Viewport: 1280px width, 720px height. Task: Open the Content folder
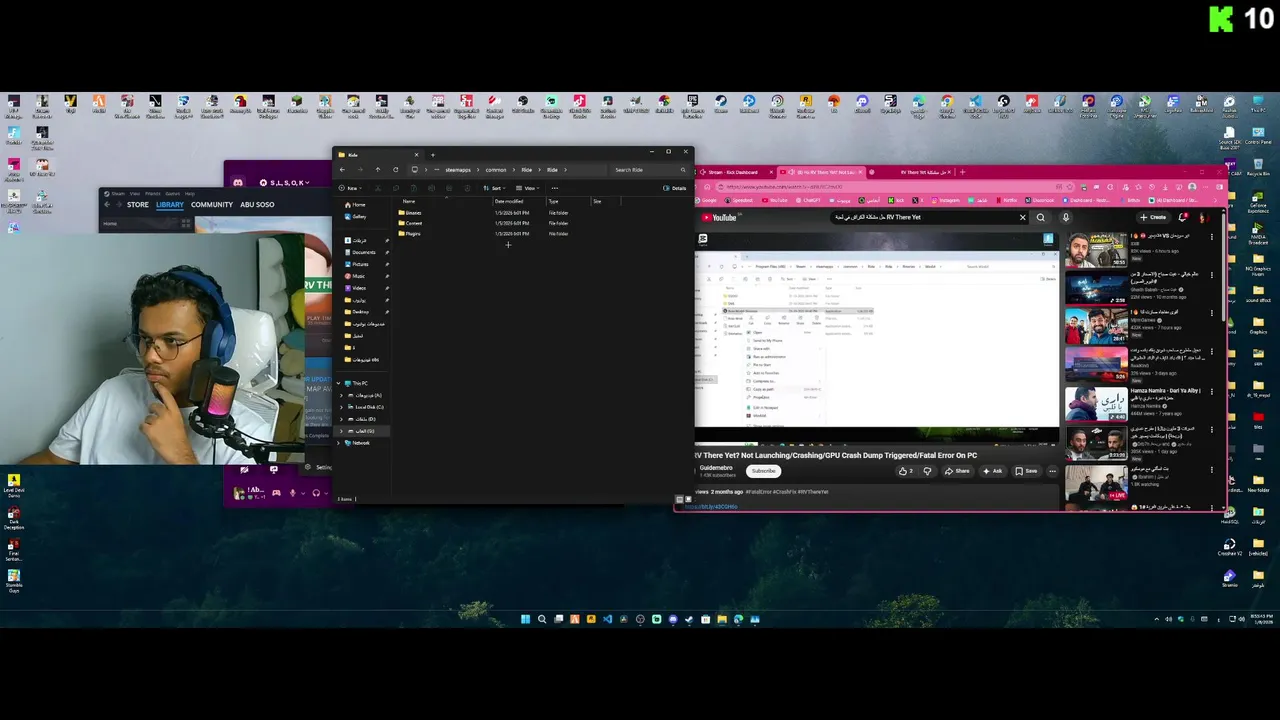click(410, 223)
